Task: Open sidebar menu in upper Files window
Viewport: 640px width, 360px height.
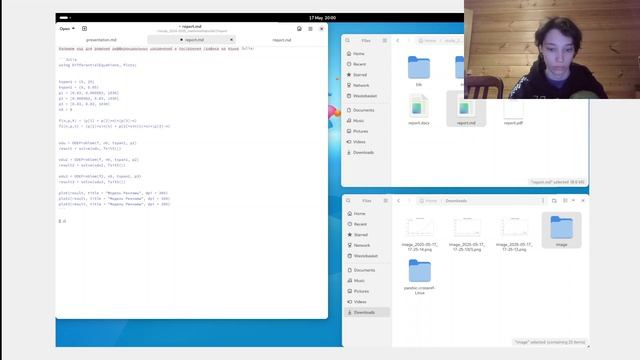Action: tap(384, 40)
